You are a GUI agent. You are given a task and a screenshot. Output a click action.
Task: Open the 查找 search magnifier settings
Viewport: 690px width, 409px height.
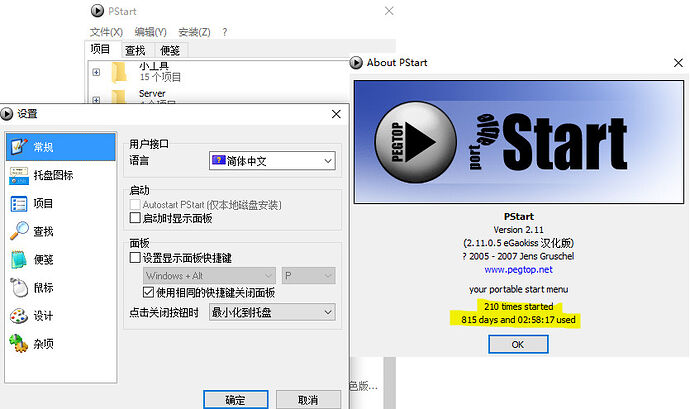[18, 231]
